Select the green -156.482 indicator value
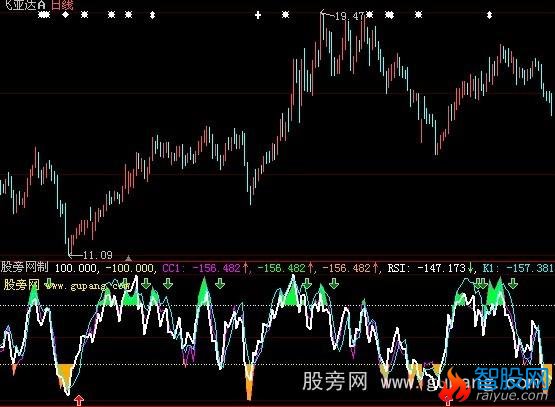 (282, 268)
